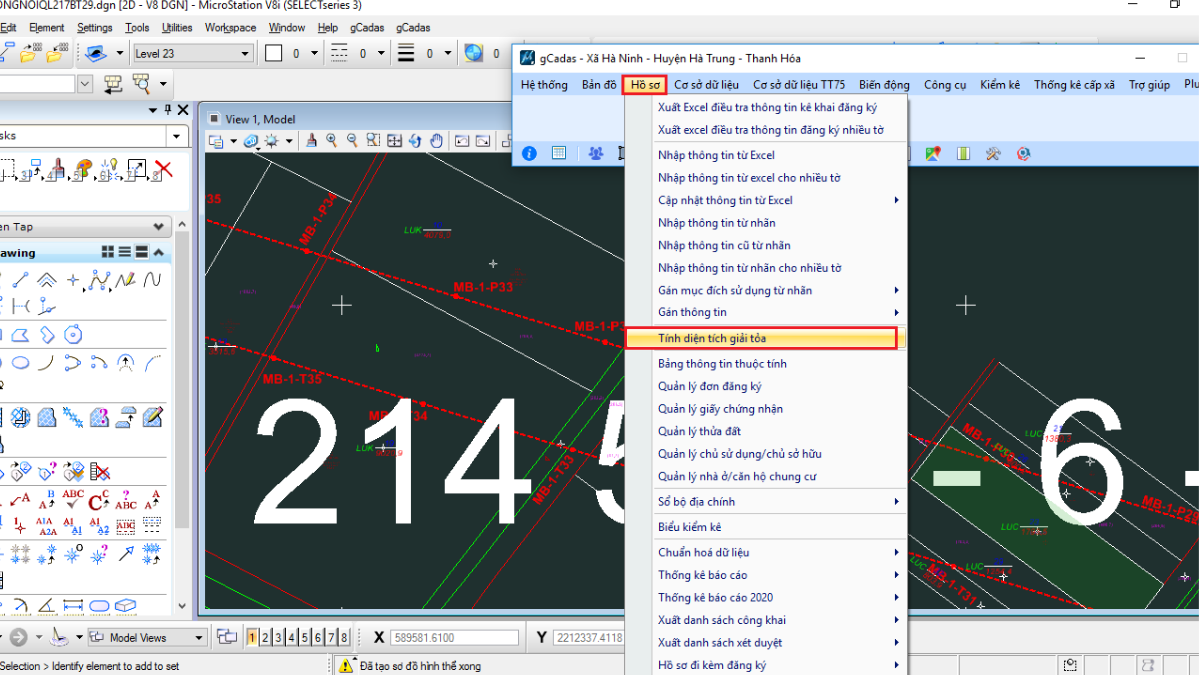Click 'Biểu kiểm kê' menu entry
This screenshot has width=1200, height=675.
(689, 527)
